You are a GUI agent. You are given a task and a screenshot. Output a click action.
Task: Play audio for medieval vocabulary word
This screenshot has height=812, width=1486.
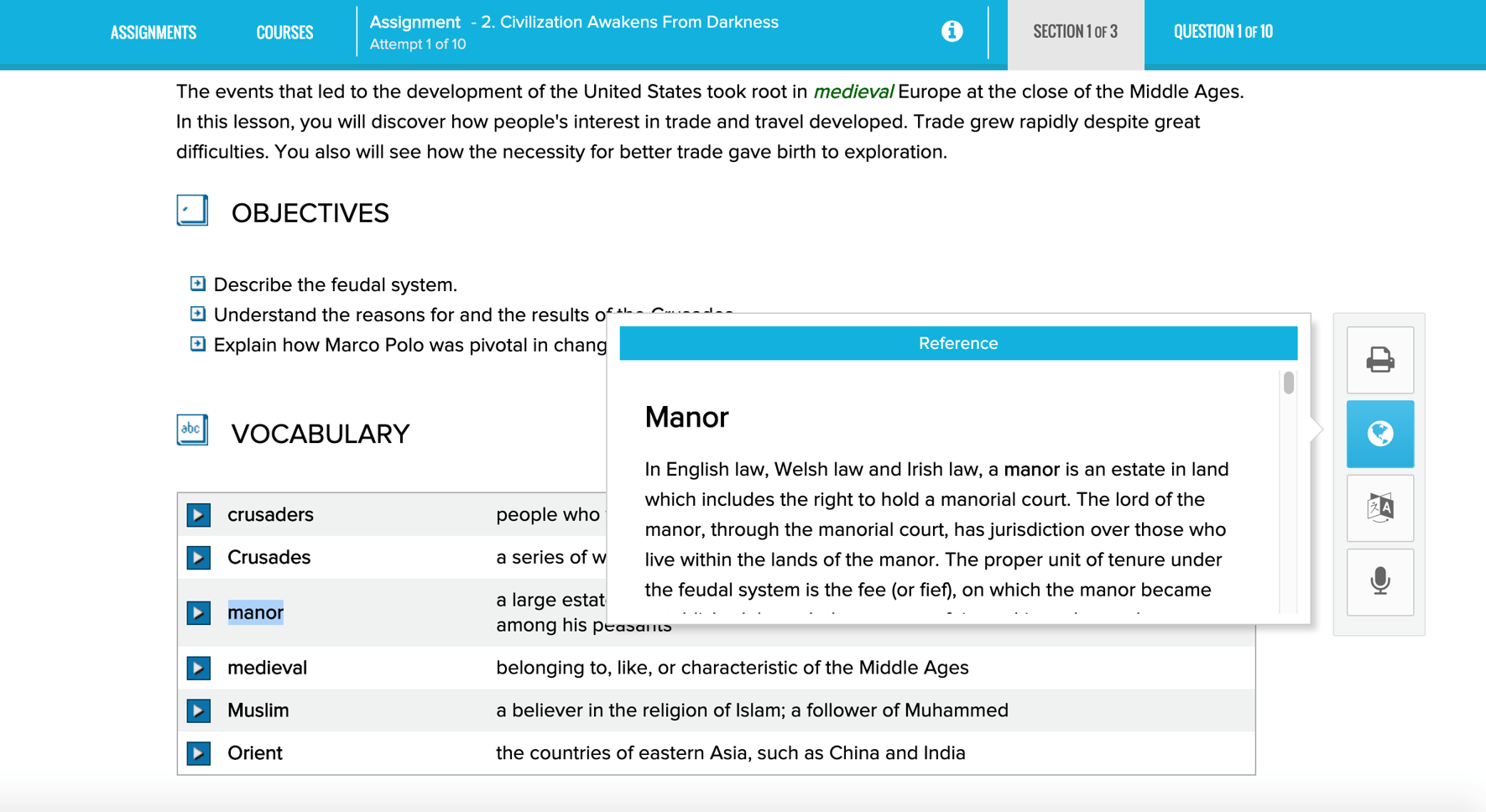point(199,668)
